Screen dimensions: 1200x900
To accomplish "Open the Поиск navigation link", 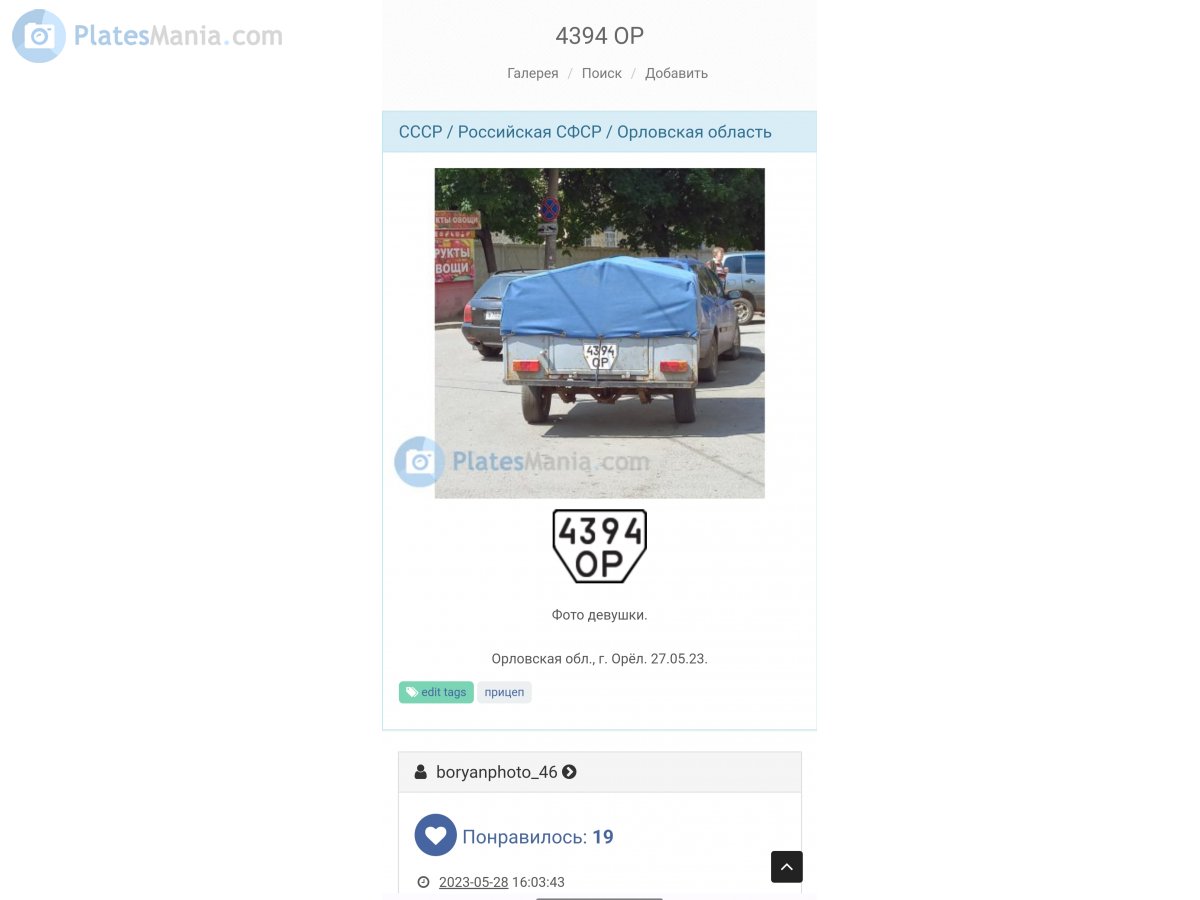I will point(602,73).
